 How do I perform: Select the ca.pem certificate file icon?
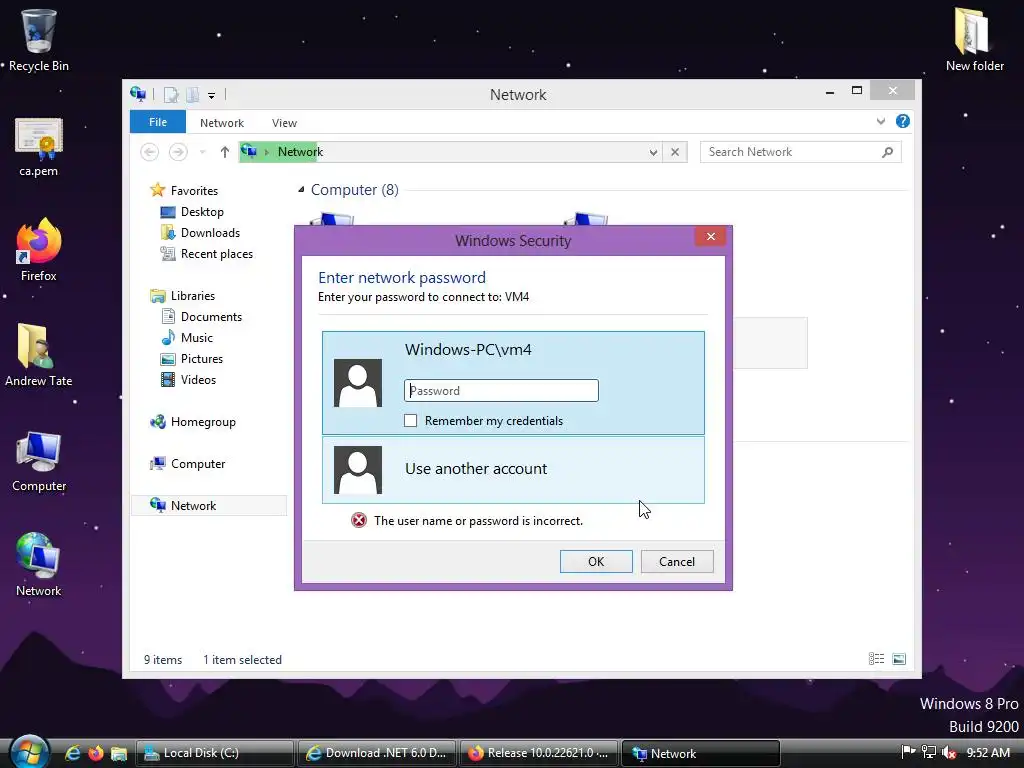pos(39,148)
